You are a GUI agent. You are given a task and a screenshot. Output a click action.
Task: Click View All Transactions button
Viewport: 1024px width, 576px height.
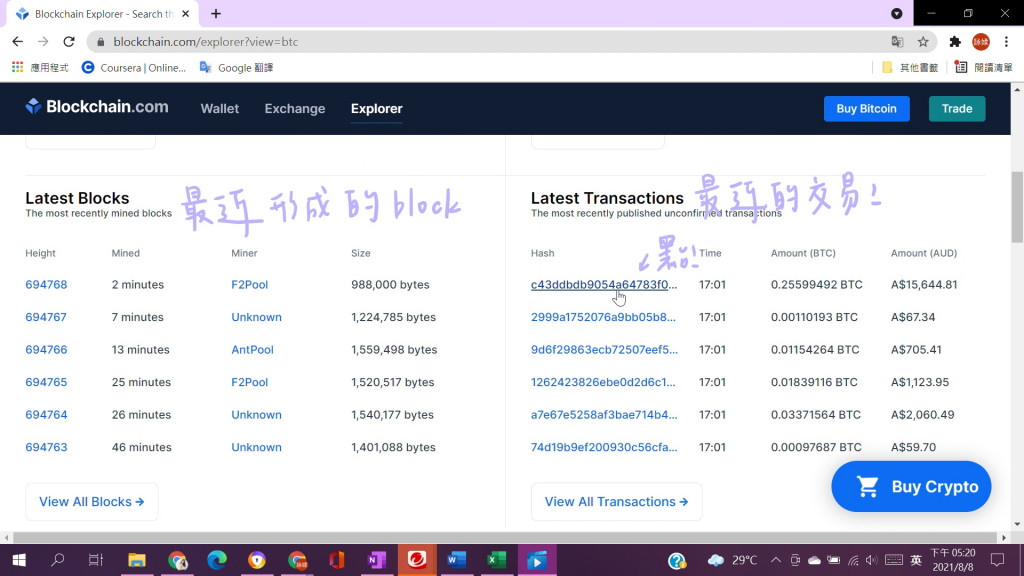(x=616, y=502)
